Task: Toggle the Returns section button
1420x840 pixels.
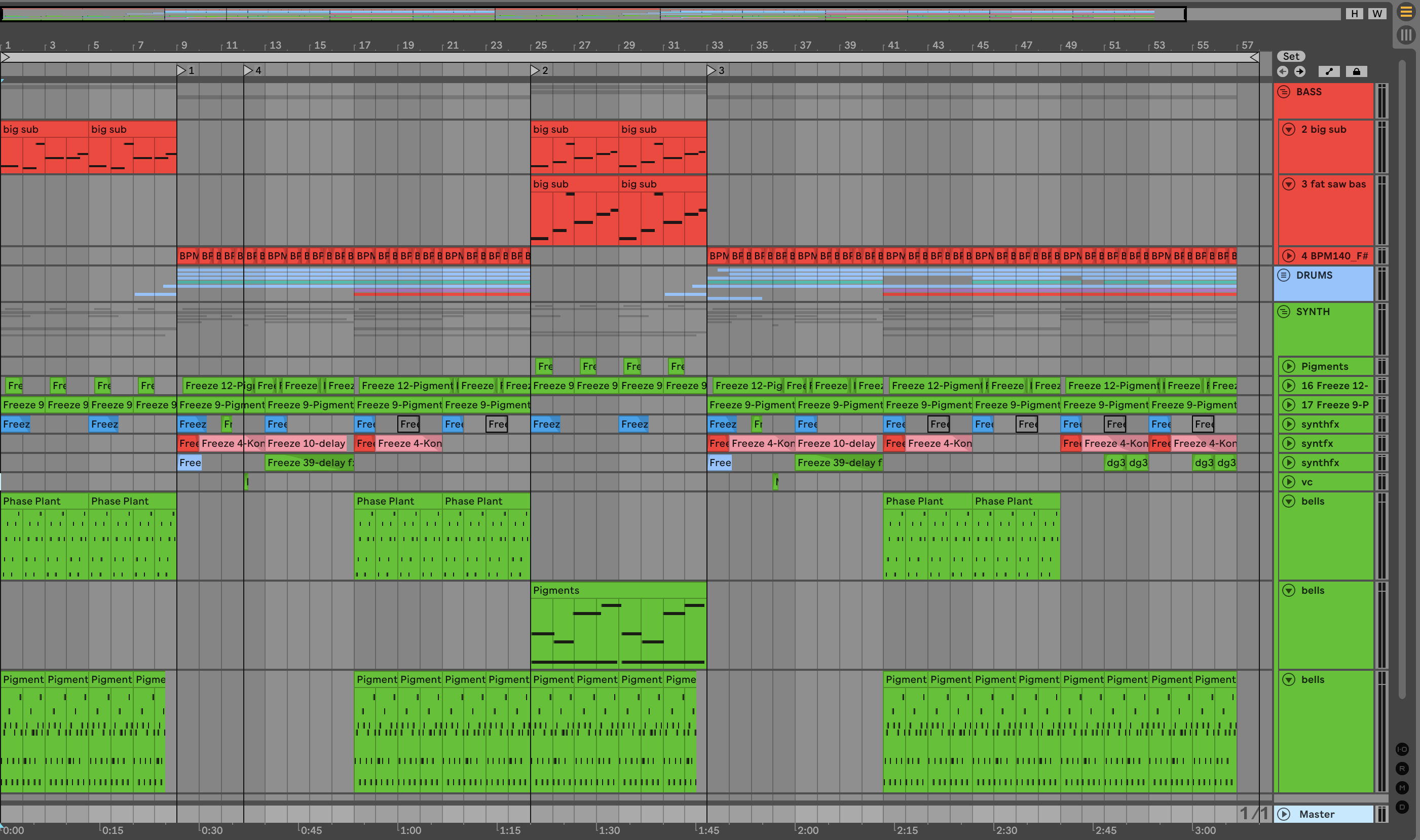Action: [x=1402, y=769]
